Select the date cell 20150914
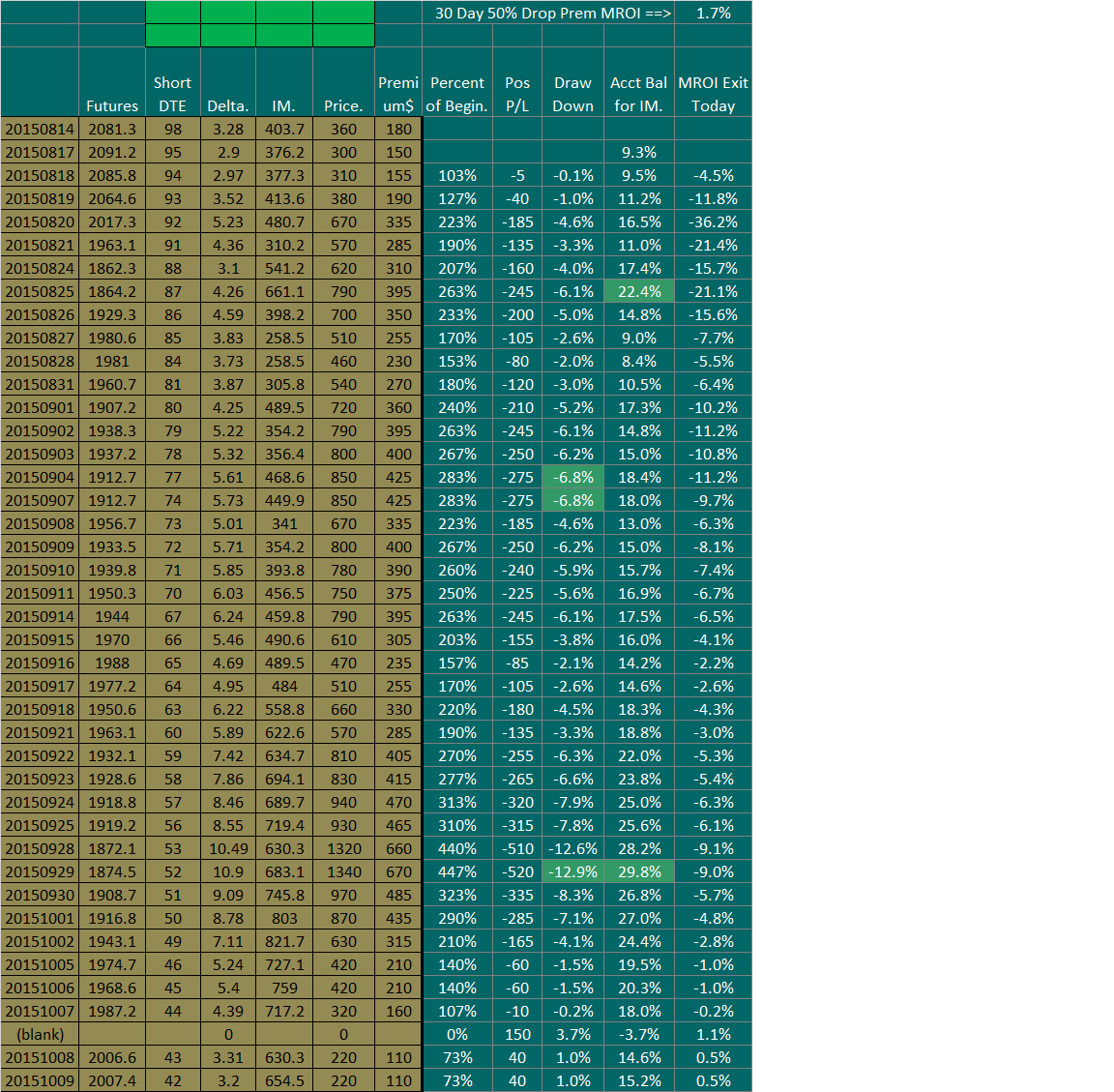This screenshot has height=1092, width=1114. 40,617
